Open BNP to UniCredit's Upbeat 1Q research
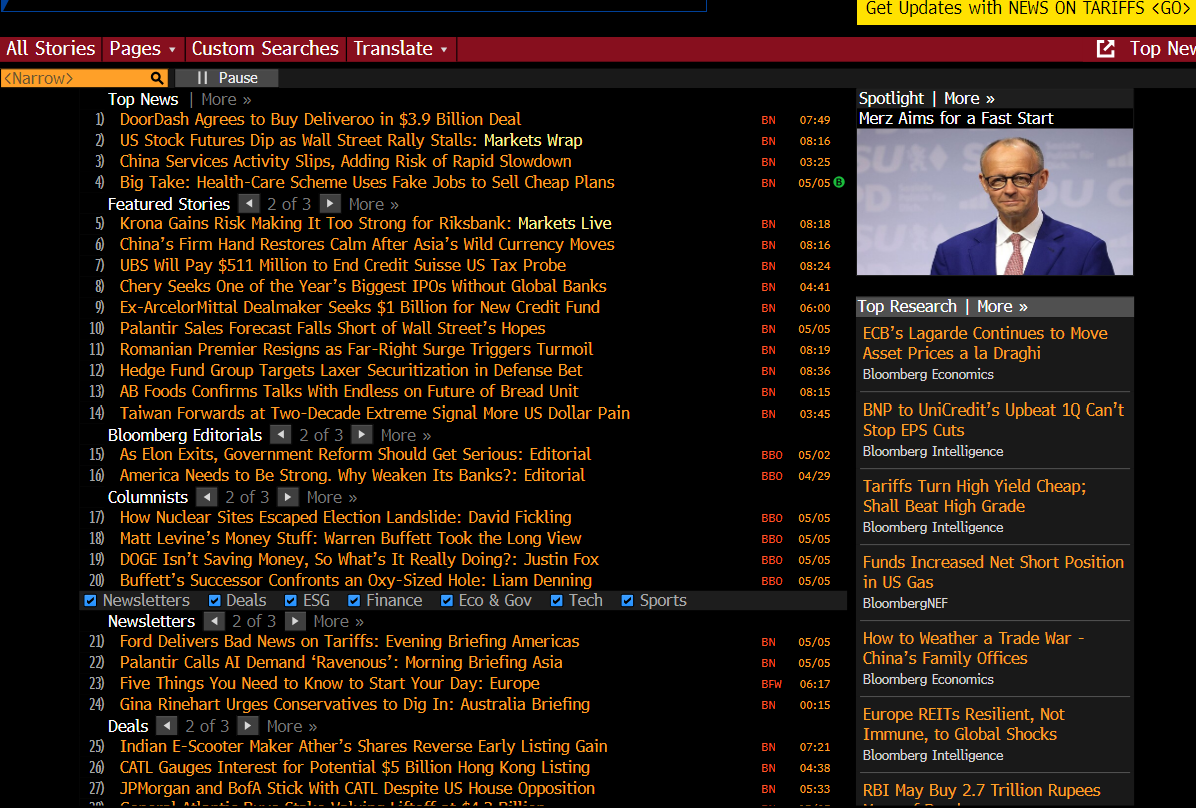 (x=993, y=420)
